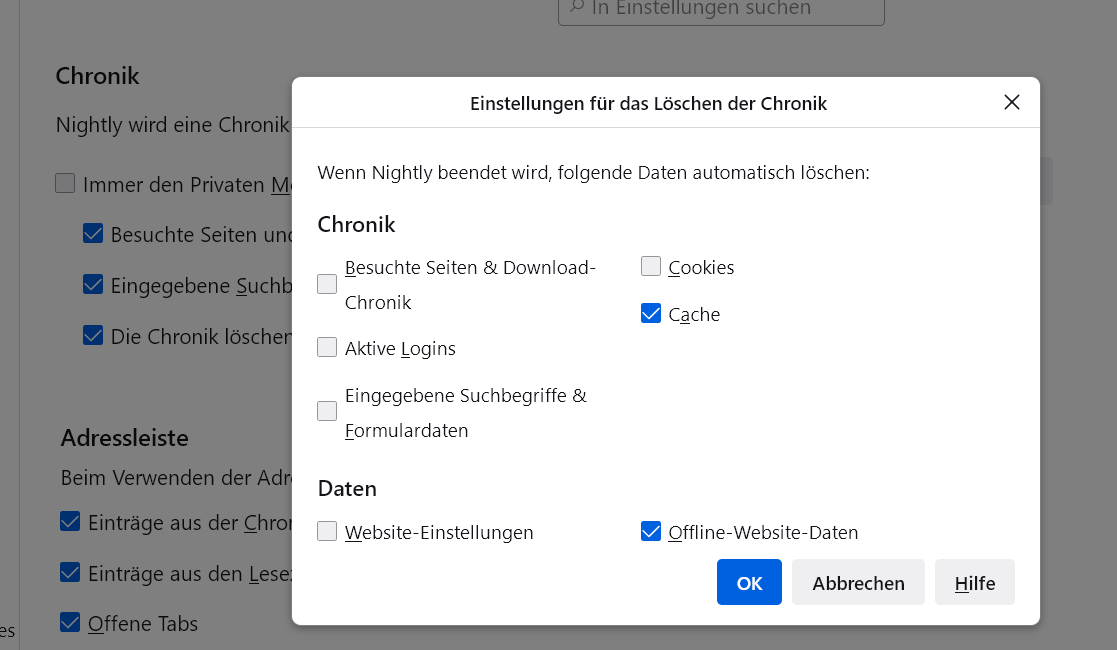The height and width of the screenshot is (650, 1117).
Task: Click the search magnifier icon in settings
Action: click(576, 8)
